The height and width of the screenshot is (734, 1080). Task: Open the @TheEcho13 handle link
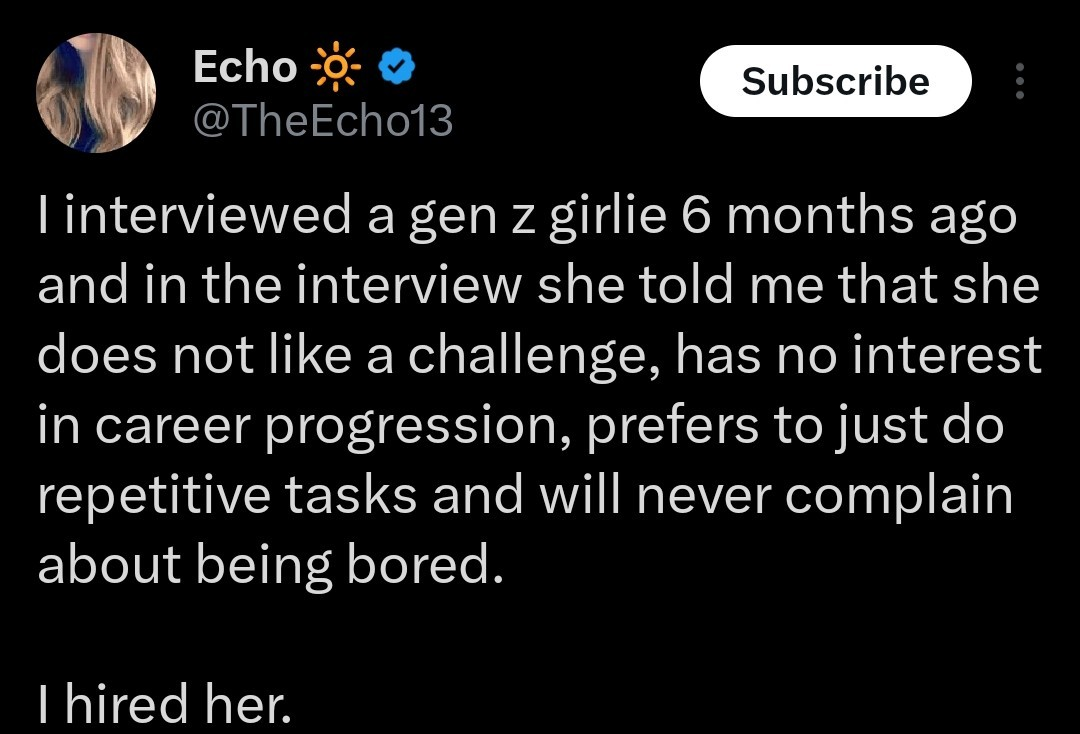click(x=321, y=121)
